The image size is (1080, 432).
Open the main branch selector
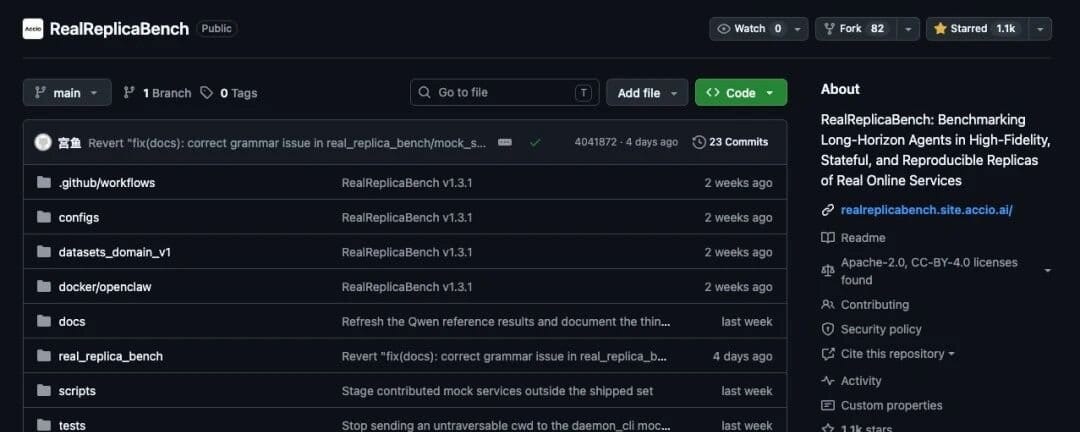pos(67,92)
